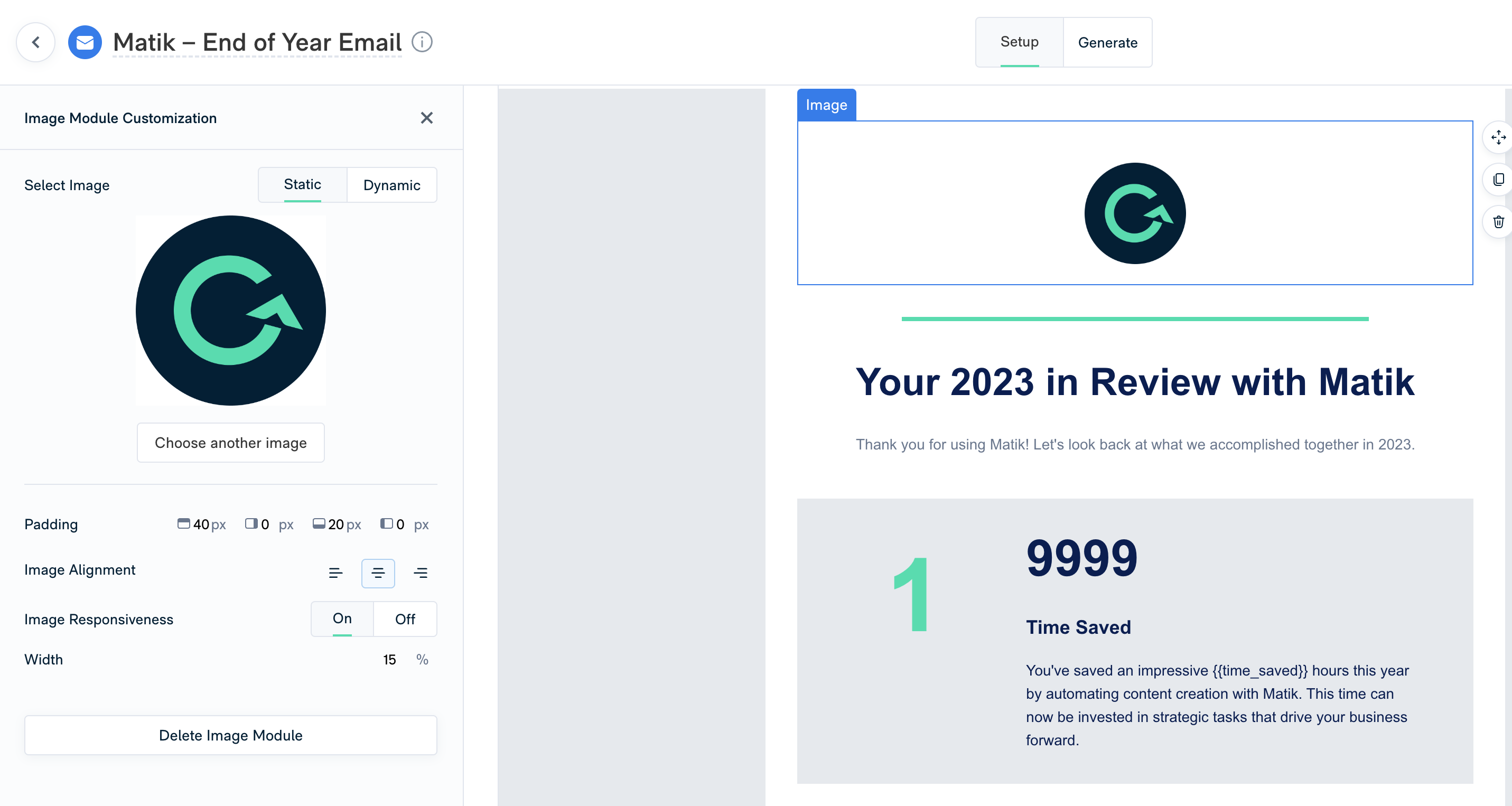Image resolution: width=1512 pixels, height=806 pixels.
Task: Open the info icon beside title
Action: (422, 42)
